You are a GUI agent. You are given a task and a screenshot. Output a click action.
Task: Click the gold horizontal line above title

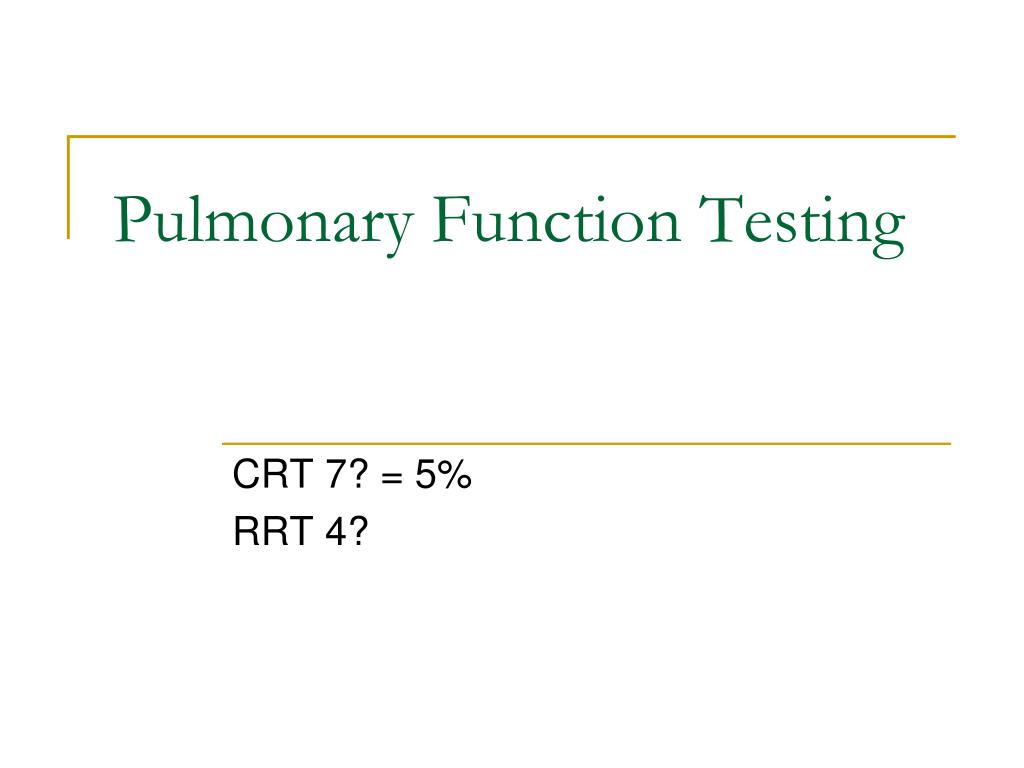(x=511, y=136)
